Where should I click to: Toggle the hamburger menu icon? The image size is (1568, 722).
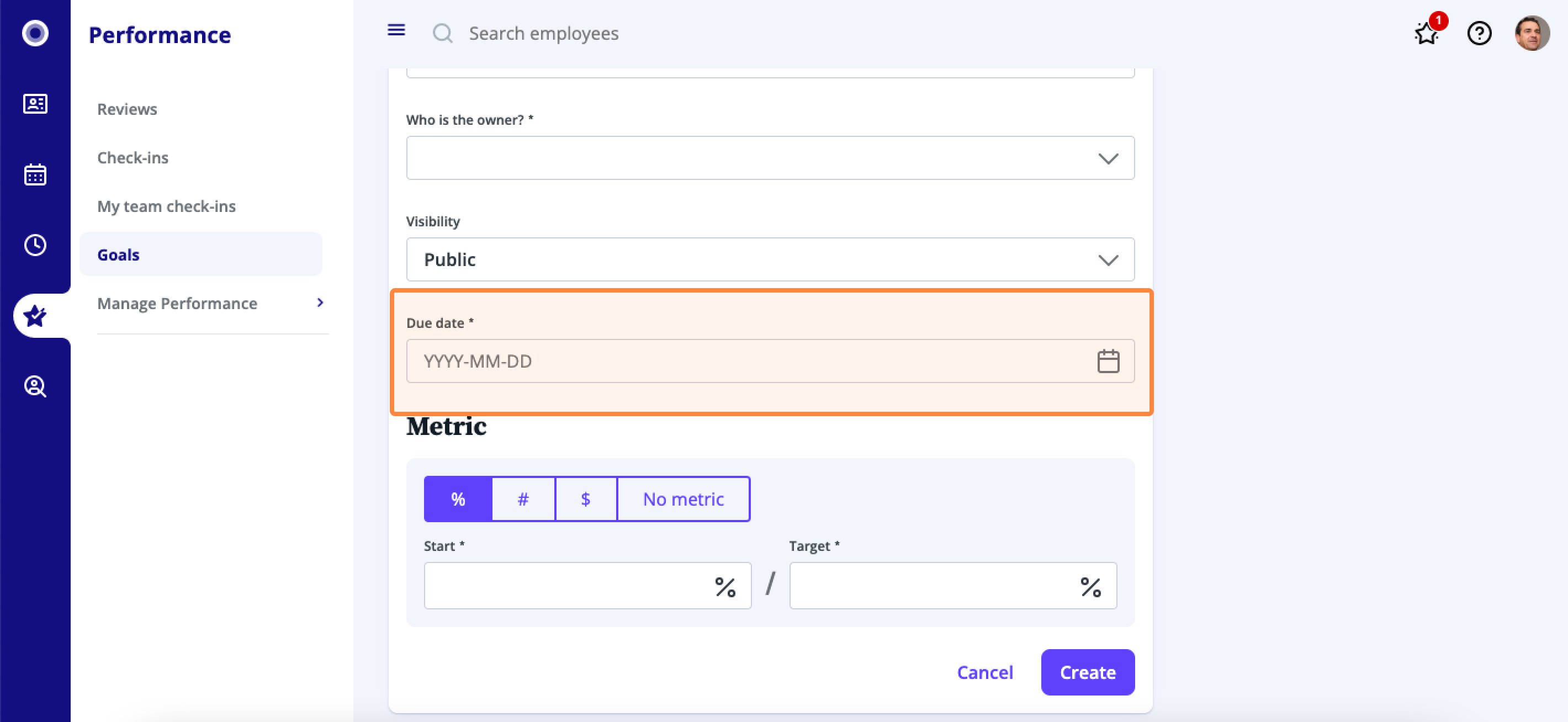point(396,30)
